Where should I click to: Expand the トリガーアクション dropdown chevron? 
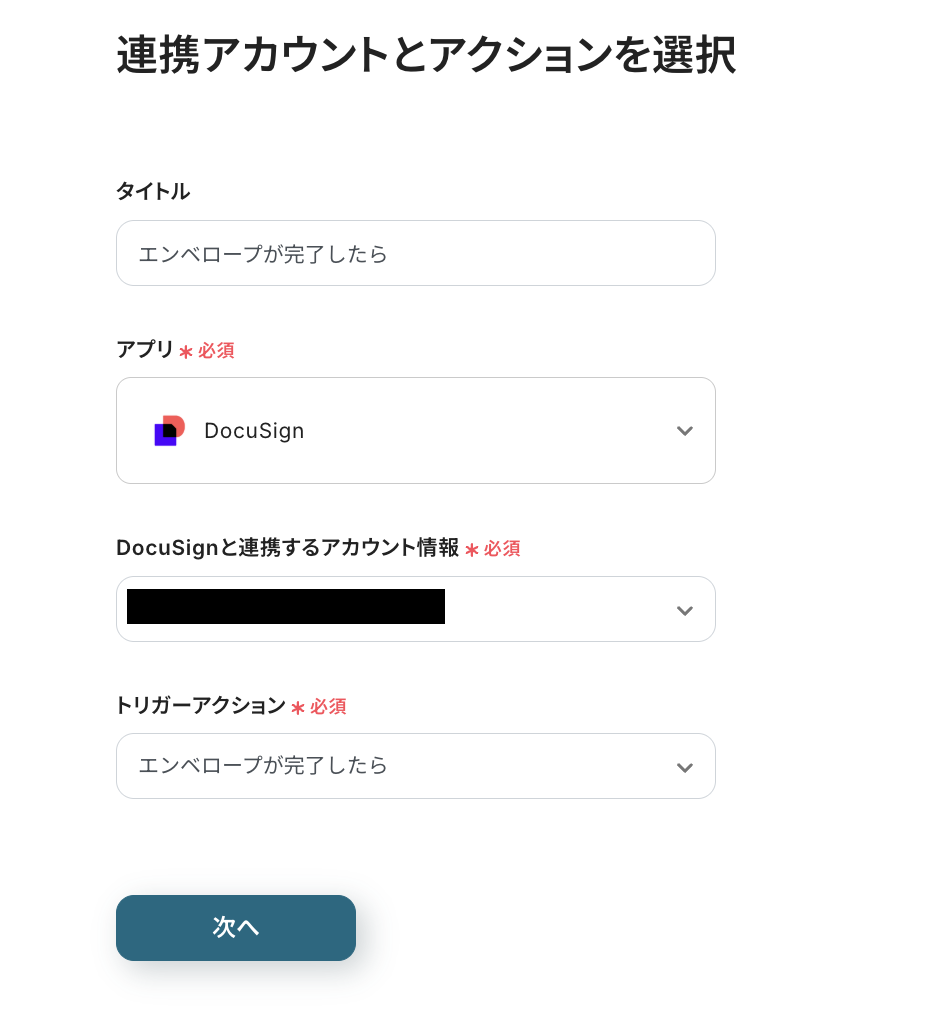pos(684,767)
